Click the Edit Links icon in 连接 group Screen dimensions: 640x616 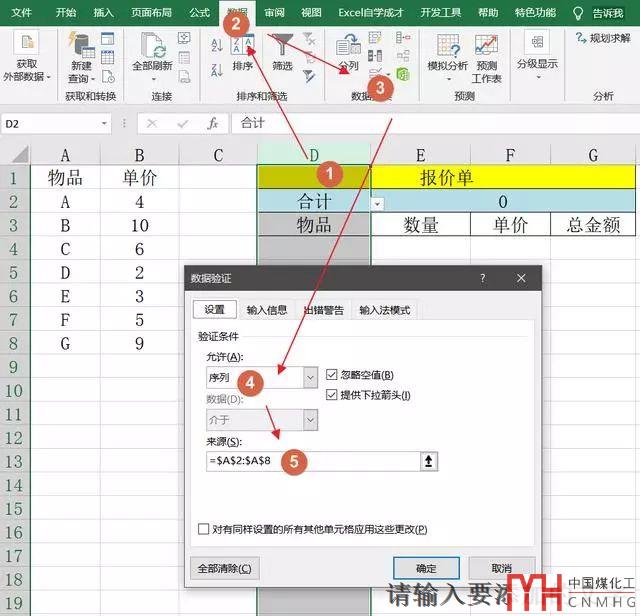tap(184, 76)
